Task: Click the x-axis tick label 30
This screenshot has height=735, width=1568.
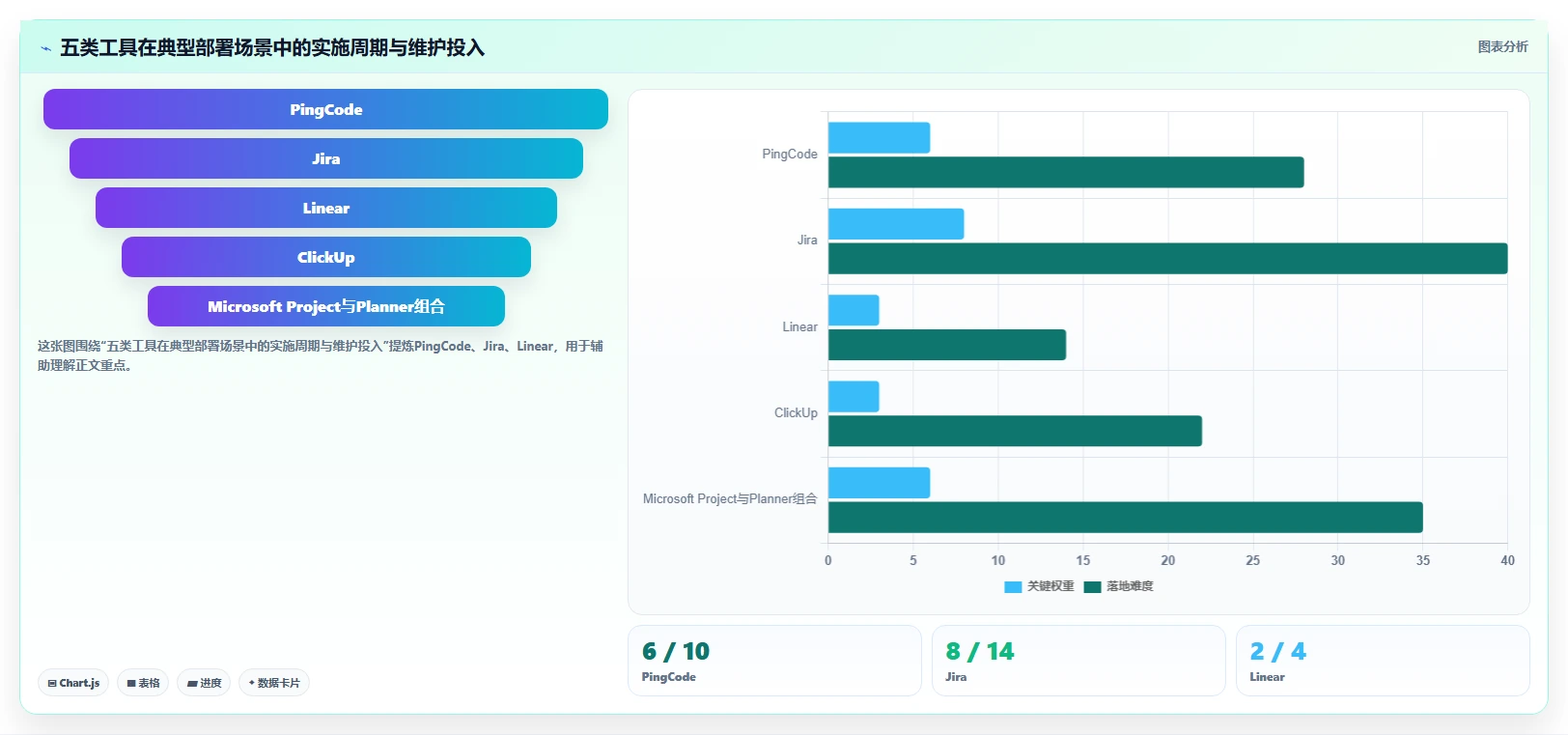Action: [x=1338, y=560]
